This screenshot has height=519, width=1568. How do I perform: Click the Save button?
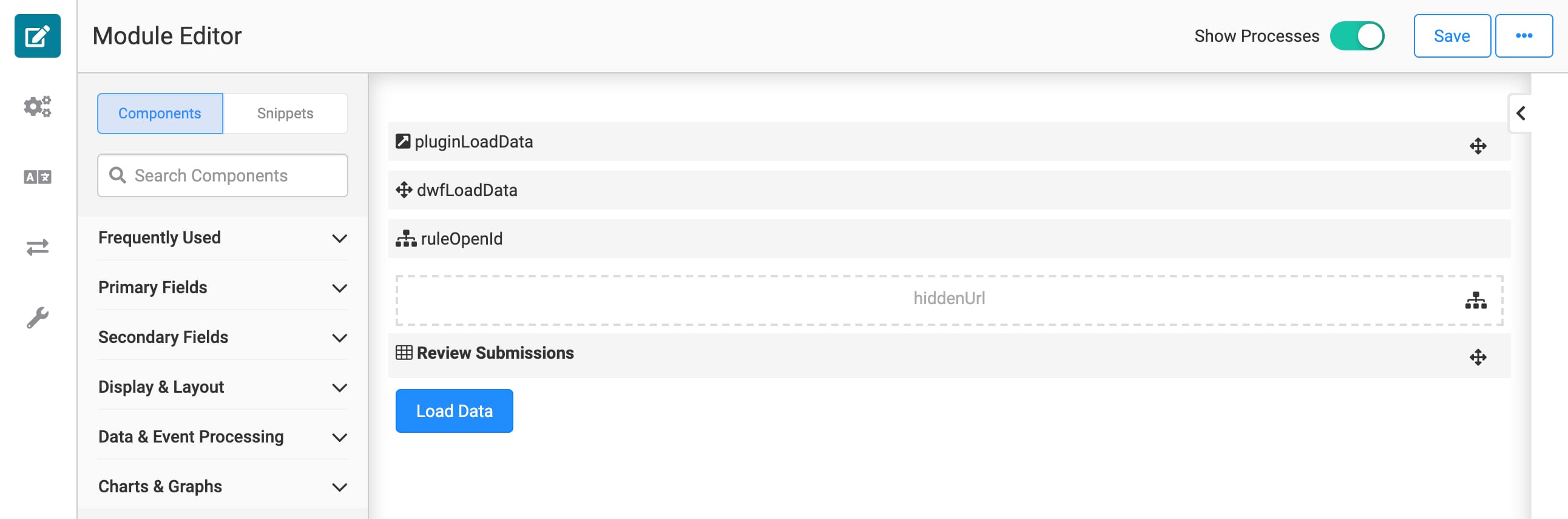(1451, 36)
